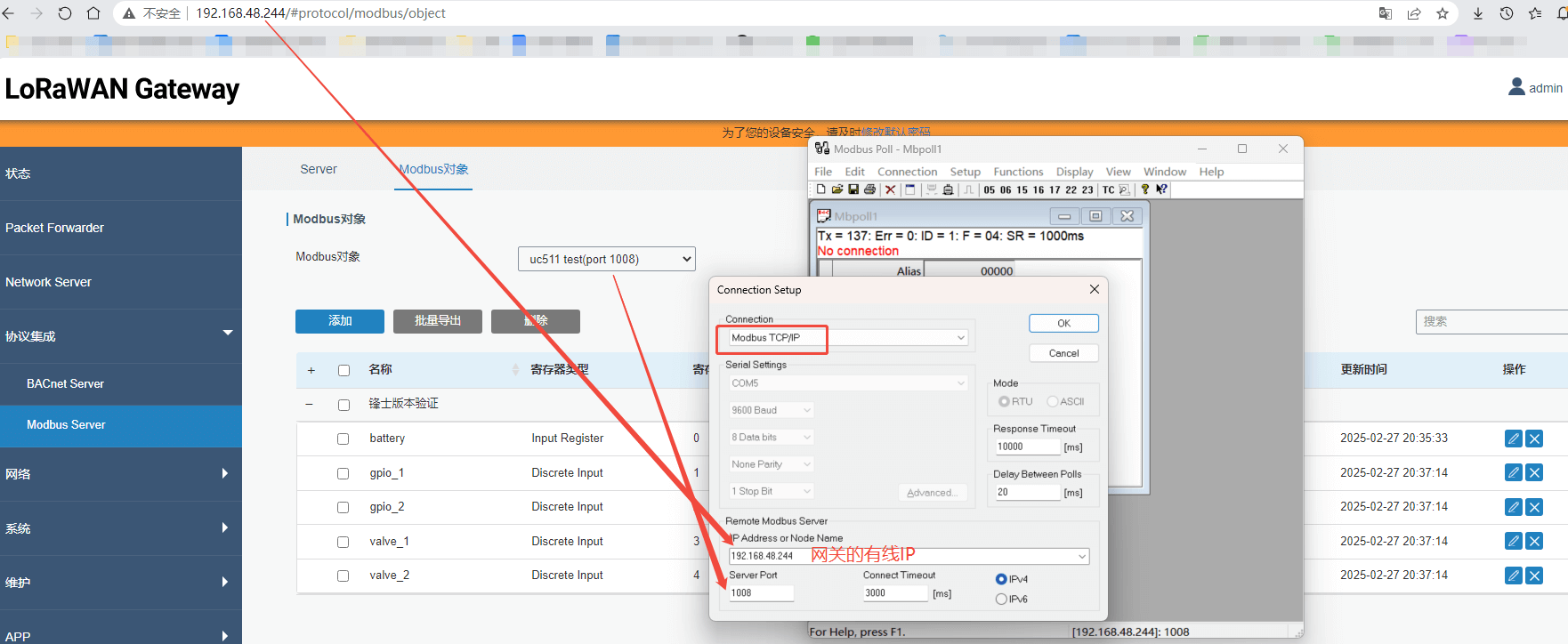
Task: Click the red X delete toolbar icon
Action: point(890,189)
